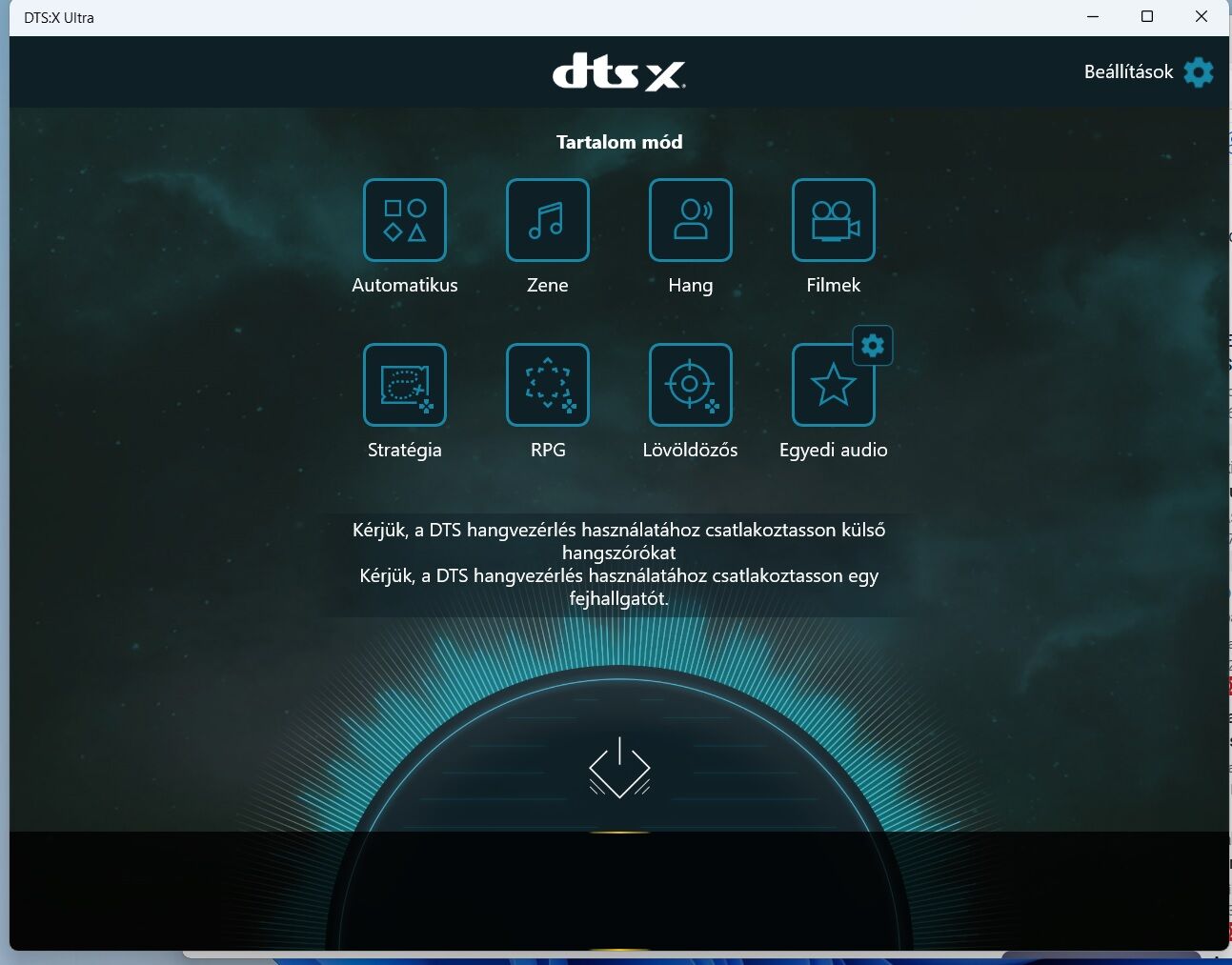Select the Lövöldözős shooter mode icon

(691, 385)
